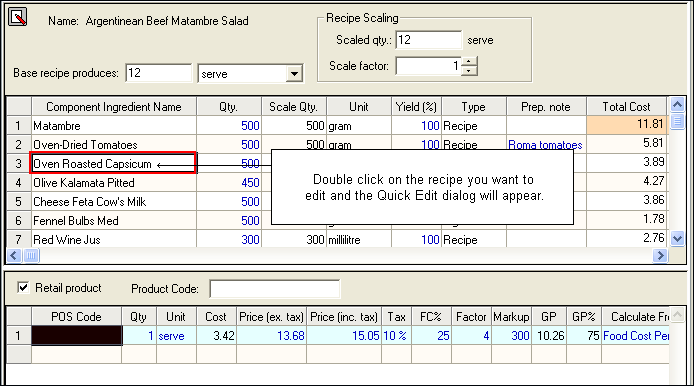Select the Matambre ingredient row
Image resolution: width=694 pixels, height=386 pixels.
pos(114,126)
